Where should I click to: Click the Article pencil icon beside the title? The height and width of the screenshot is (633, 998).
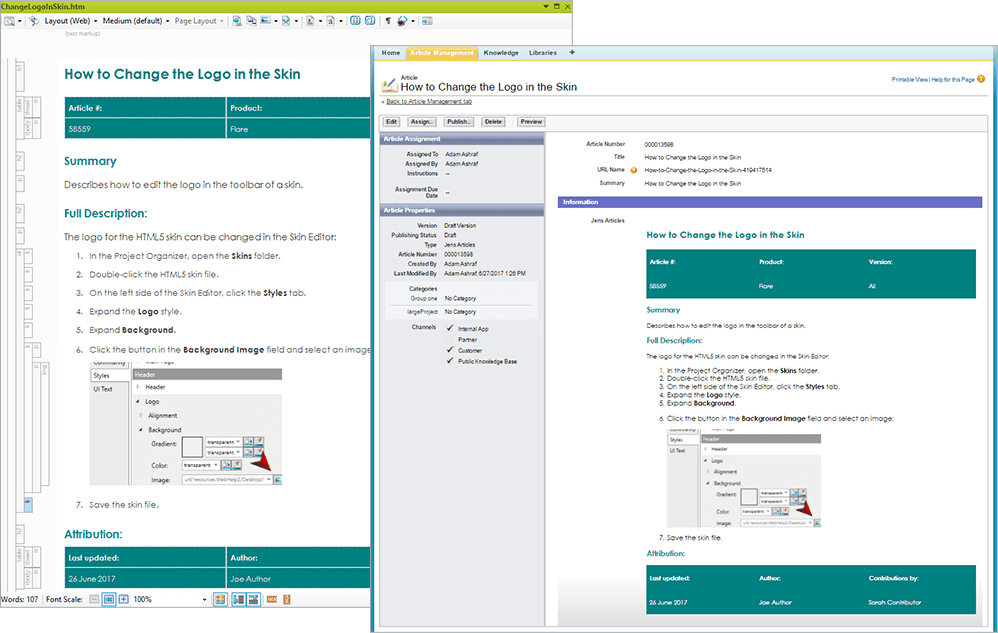[x=389, y=85]
